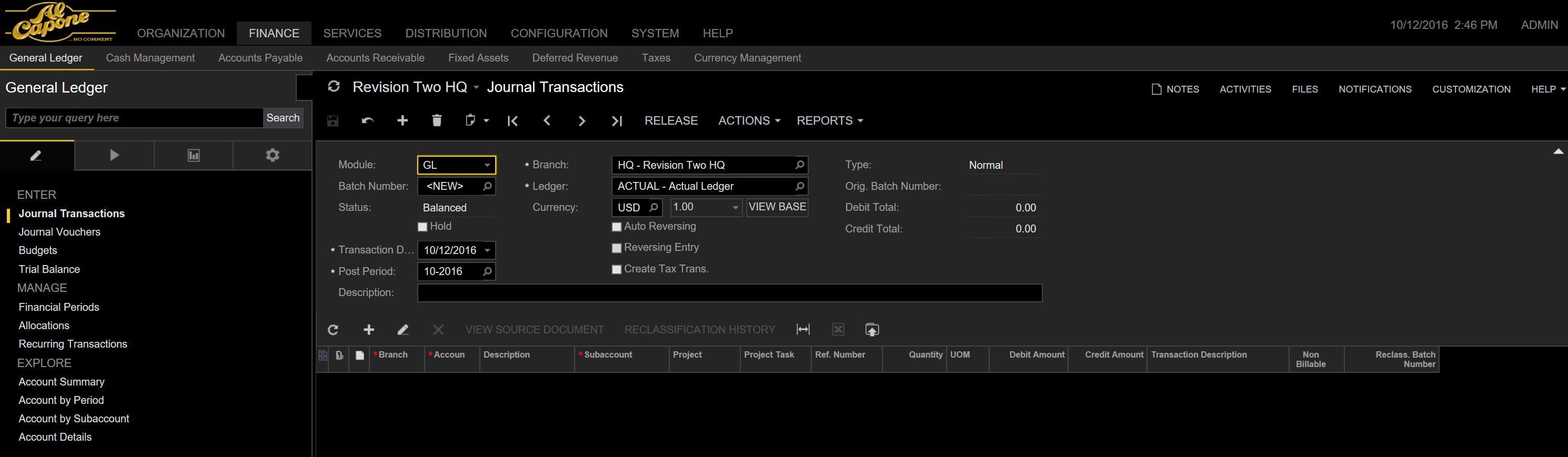This screenshot has height=457, width=1568.
Task: Click the refresh icon beside Revision Two HQ
Action: 334,86
